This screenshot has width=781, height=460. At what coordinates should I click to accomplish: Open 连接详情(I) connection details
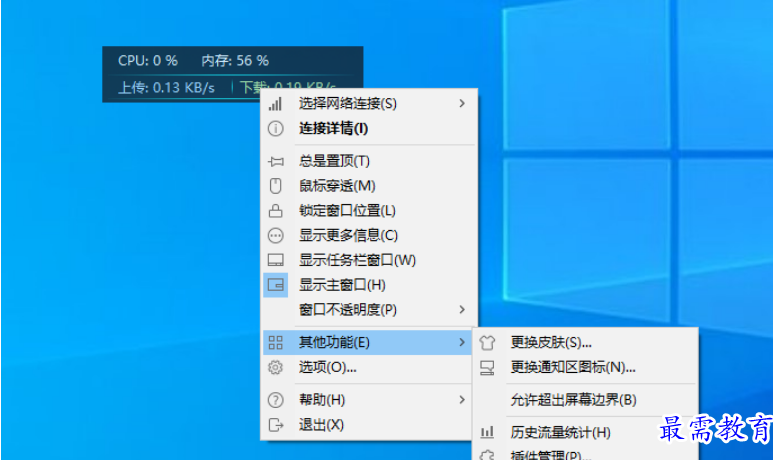369,128
